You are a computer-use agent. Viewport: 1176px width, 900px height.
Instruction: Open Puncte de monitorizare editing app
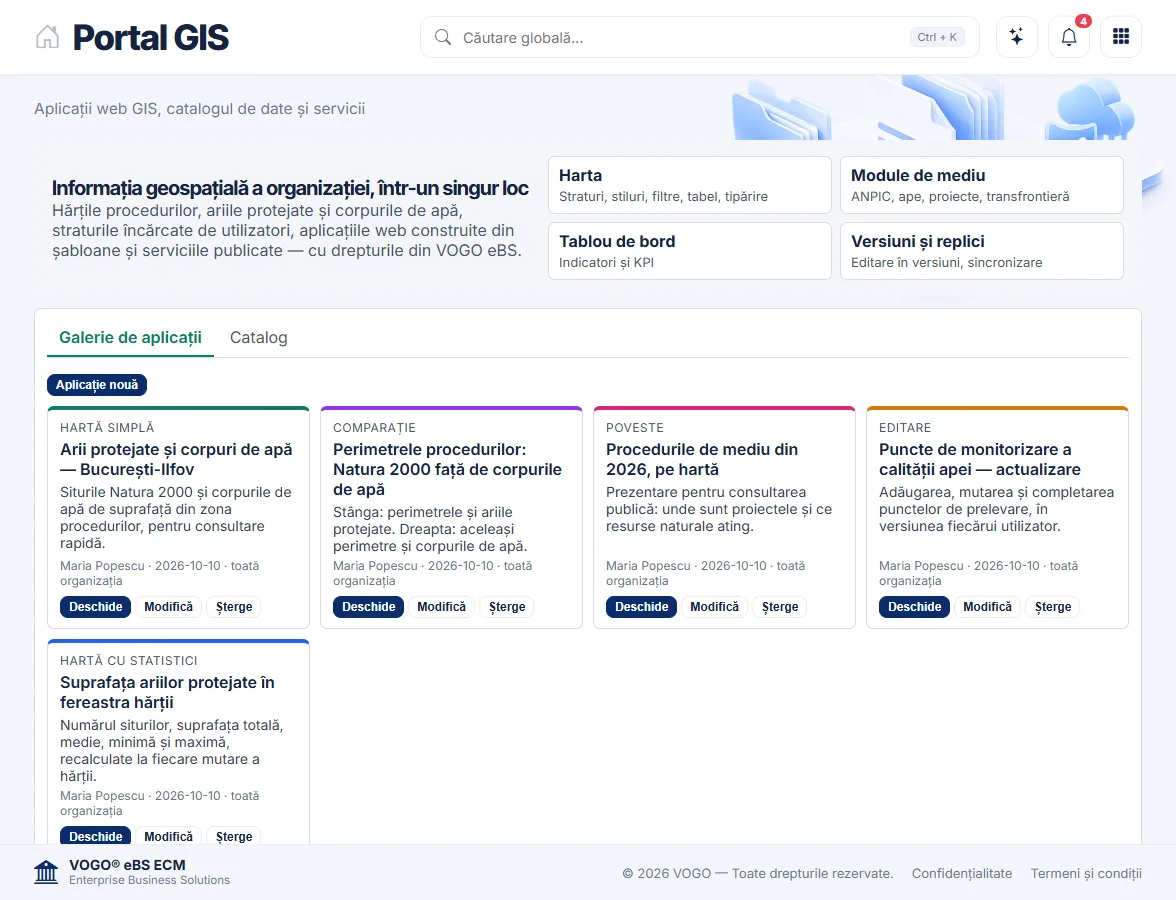coord(914,607)
